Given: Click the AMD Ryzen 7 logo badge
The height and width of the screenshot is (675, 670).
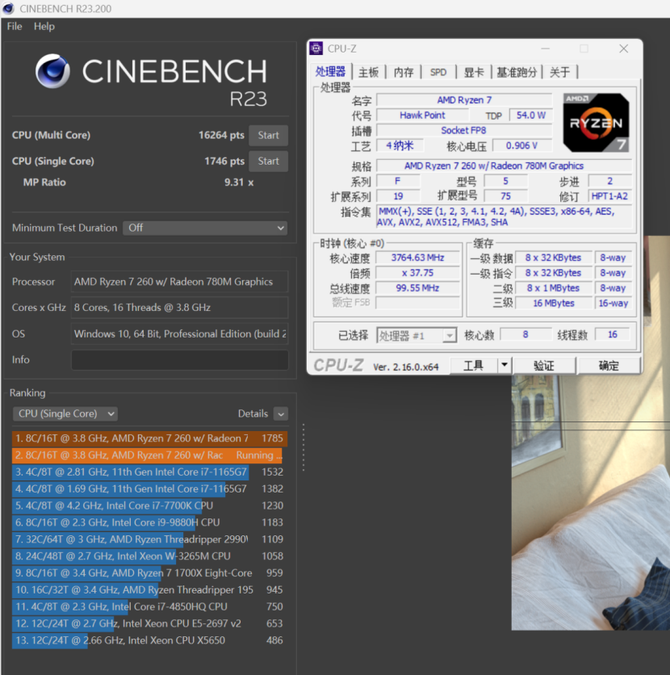Looking at the screenshot, I should pyautogui.click(x=596, y=122).
